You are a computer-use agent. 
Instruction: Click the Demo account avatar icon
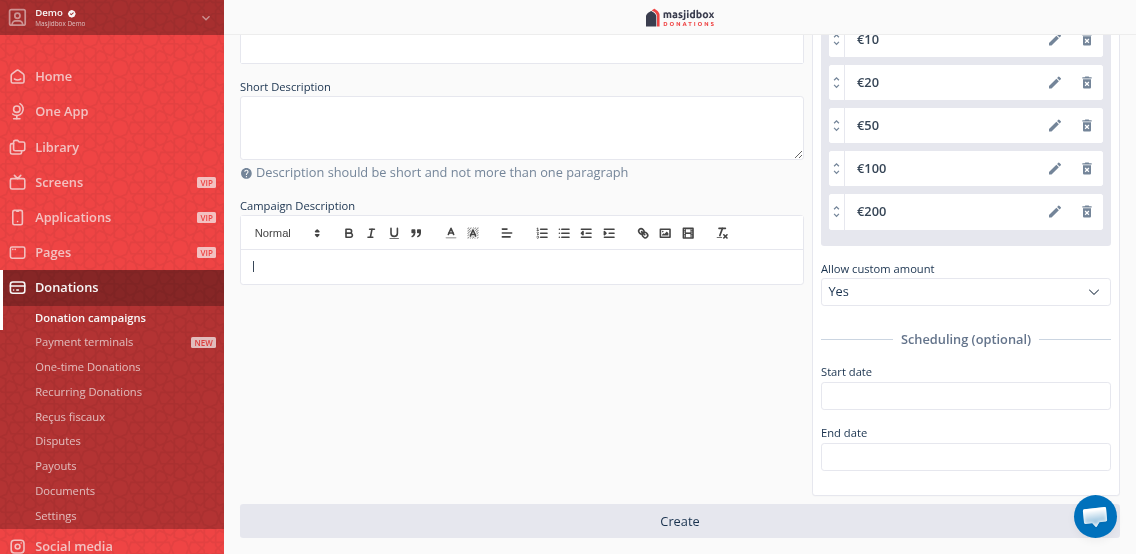[17, 17]
